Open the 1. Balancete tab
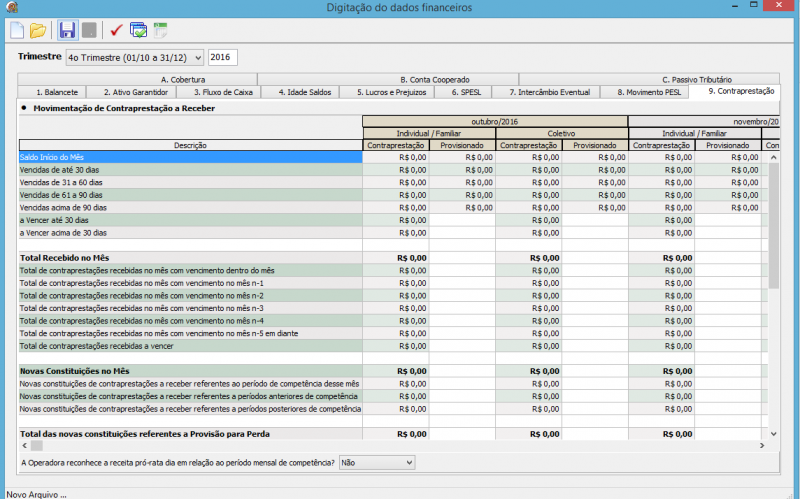Screen dimensions: 800x499 point(53,92)
